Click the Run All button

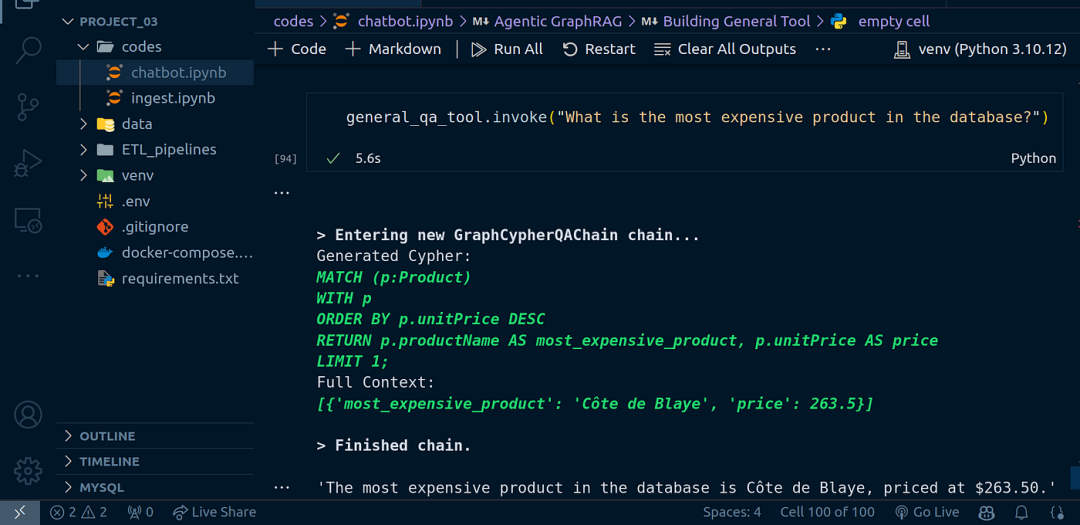point(506,49)
